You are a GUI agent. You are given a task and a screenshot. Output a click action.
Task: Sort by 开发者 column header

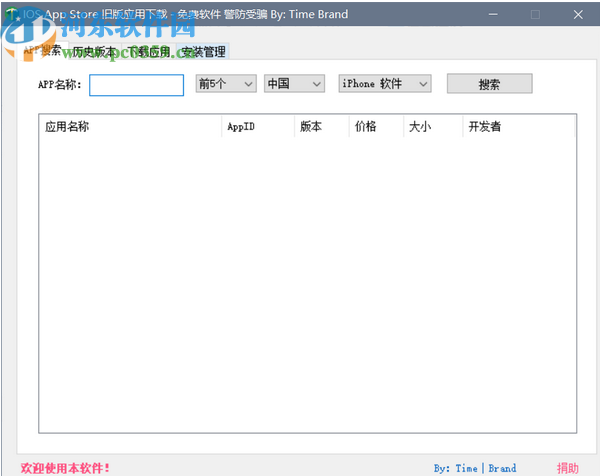pos(518,126)
